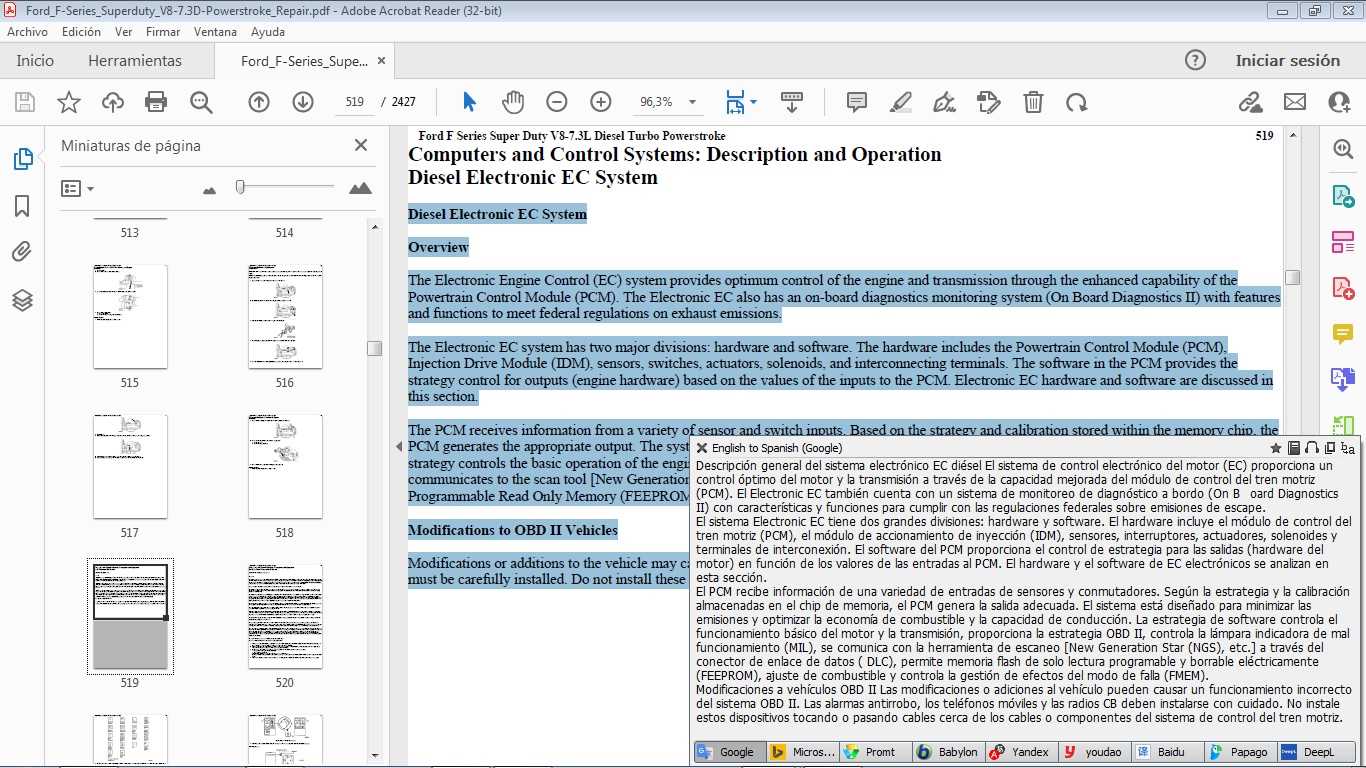
Task: Save the file with the floppy disk icon
Action: (25, 102)
